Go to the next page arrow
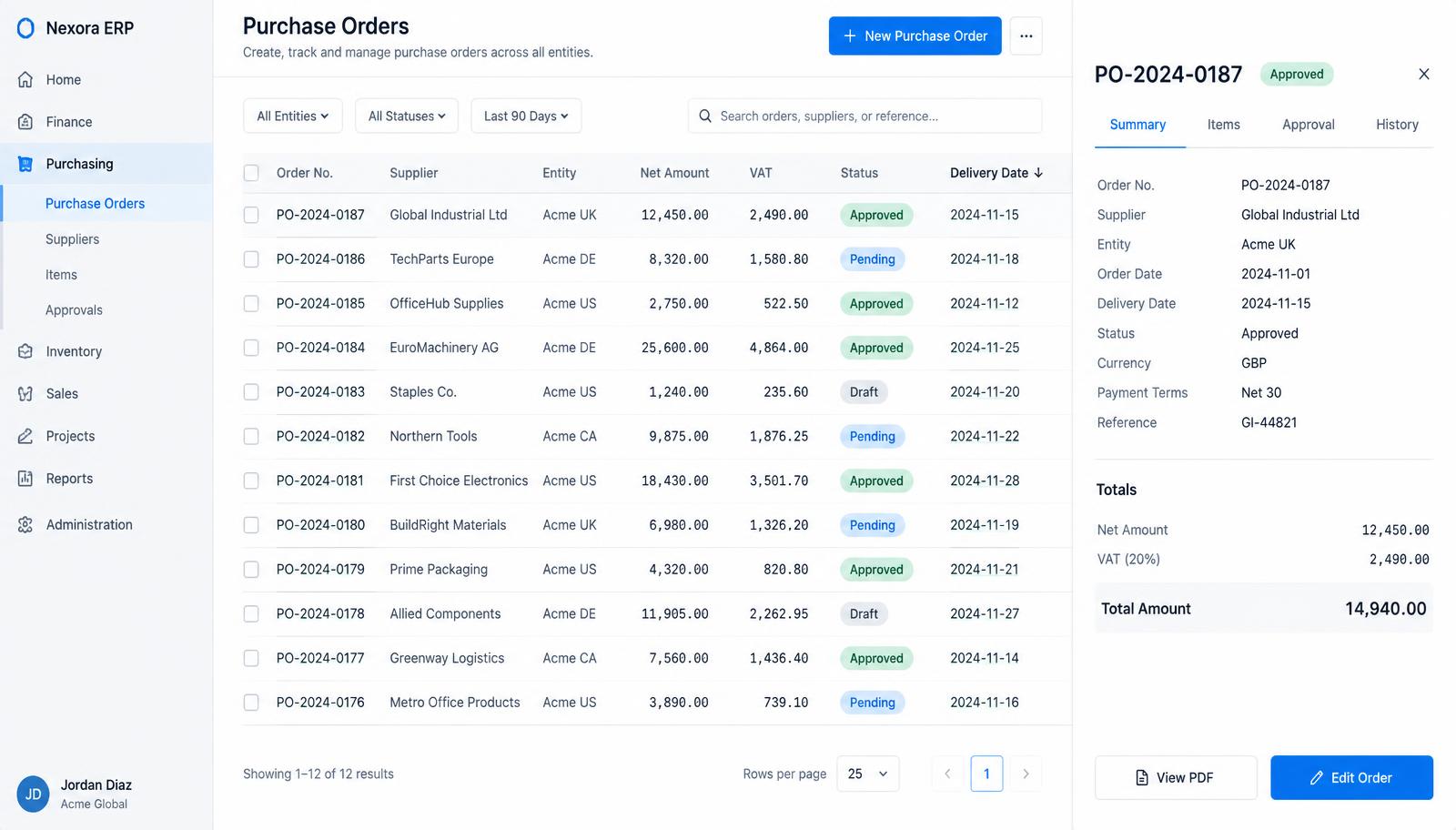 coord(1026,774)
